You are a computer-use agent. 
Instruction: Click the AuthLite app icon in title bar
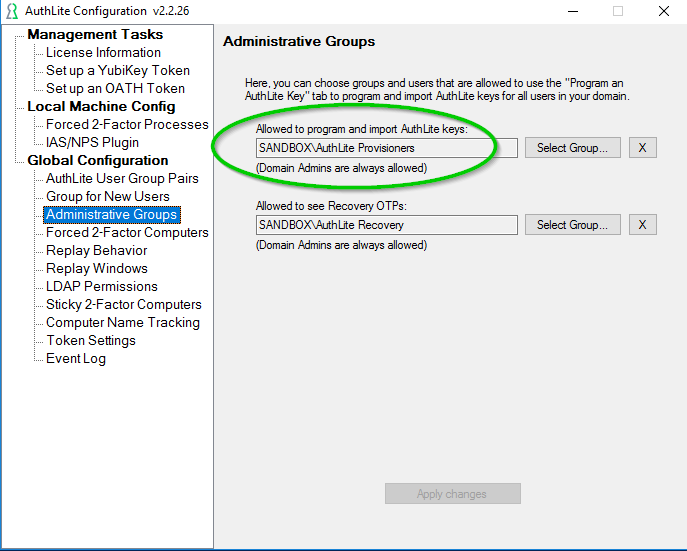click(12, 11)
